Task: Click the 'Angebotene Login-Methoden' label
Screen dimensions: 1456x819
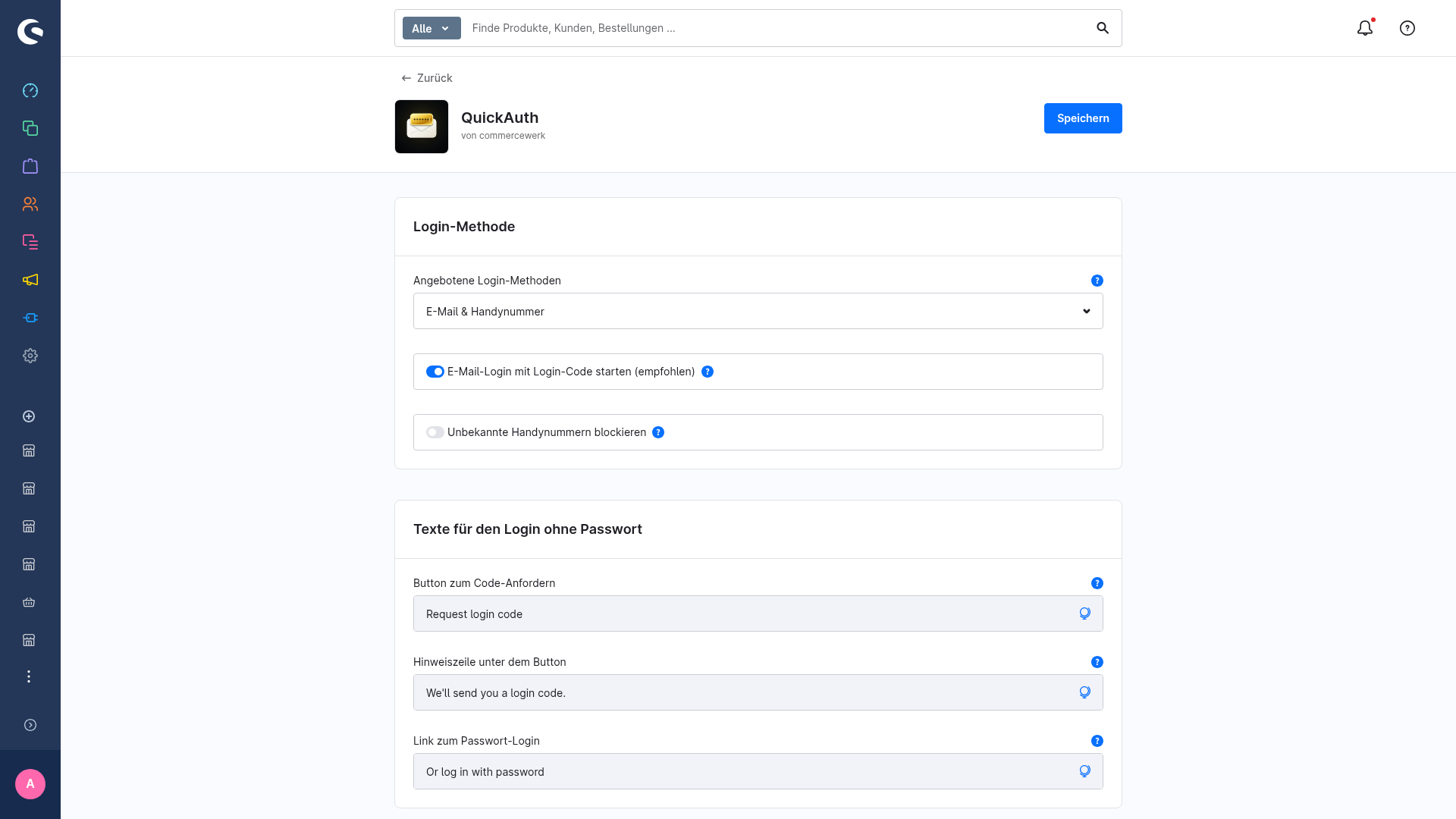Action: (x=487, y=281)
